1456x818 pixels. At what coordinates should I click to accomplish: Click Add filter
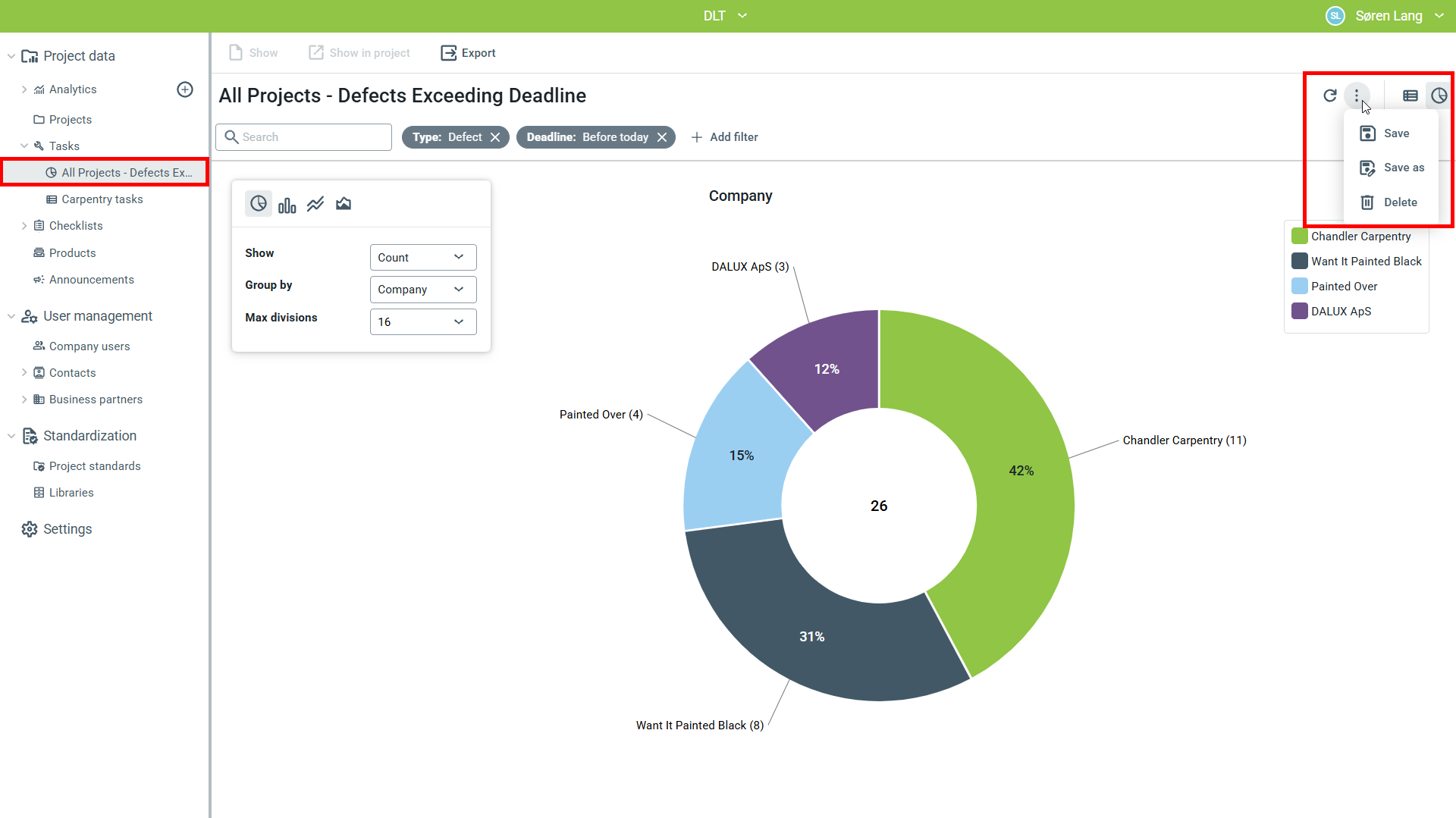[x=724, y=137]
